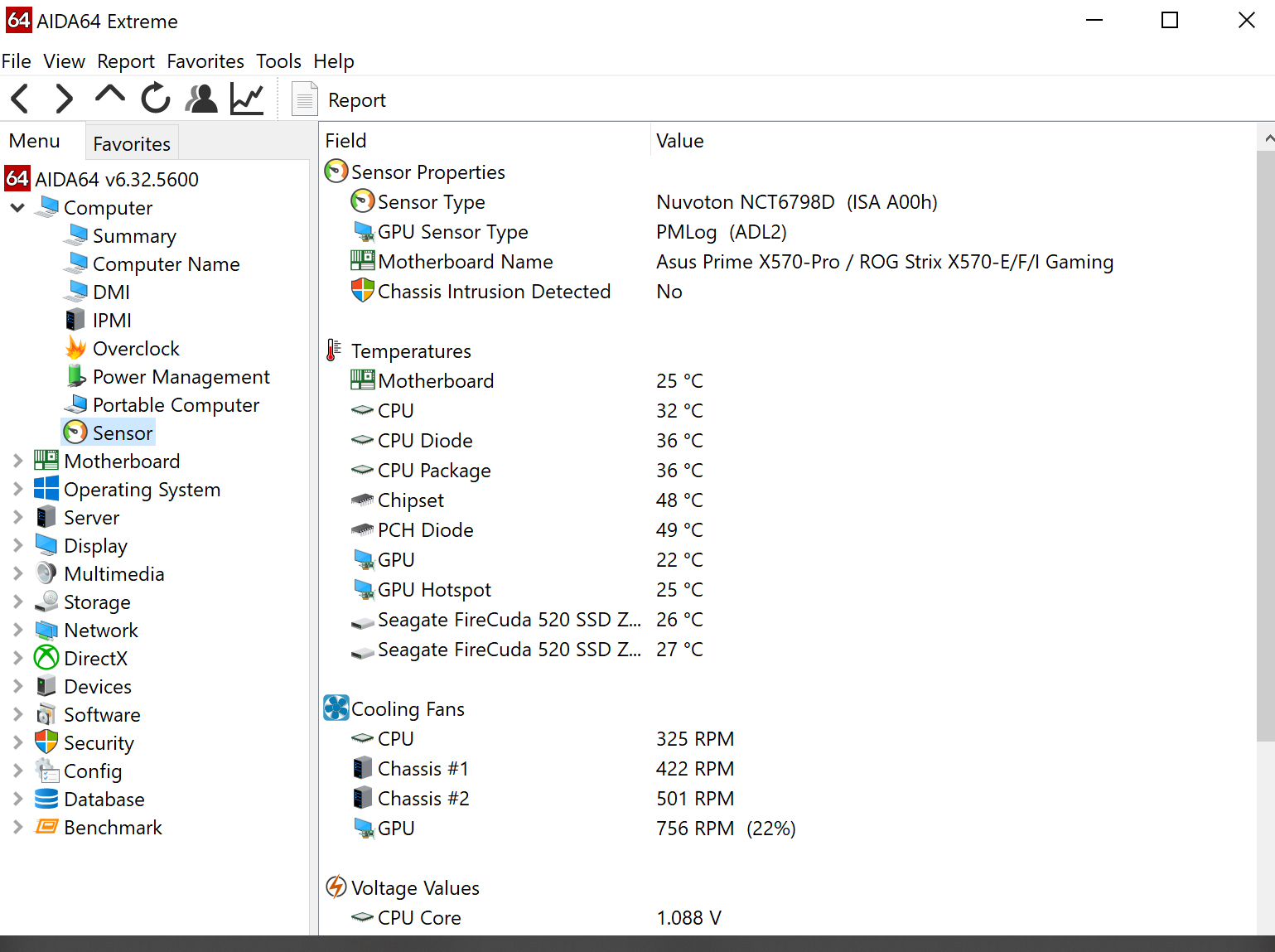Expand the Server tree node
This screenshot has height=952, width=1275.
point(17,517)
